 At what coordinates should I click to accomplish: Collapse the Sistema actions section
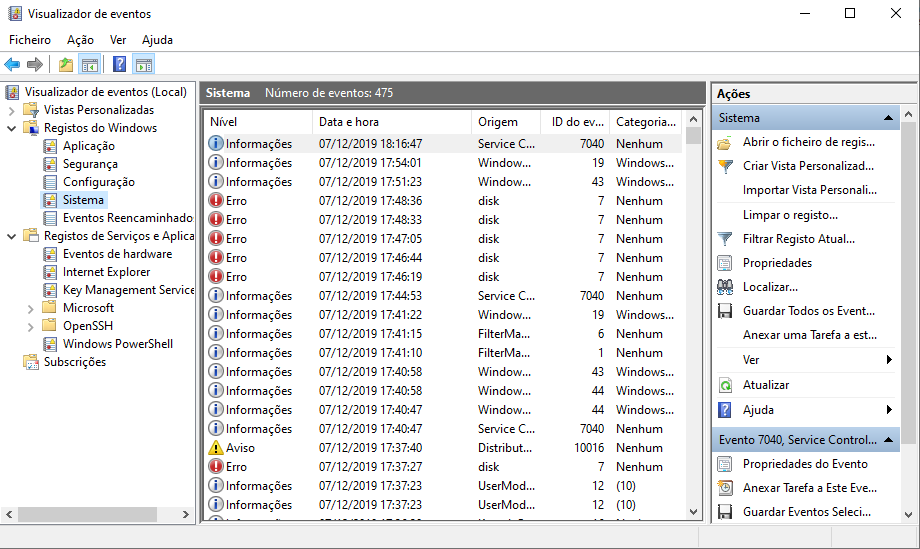888,118
